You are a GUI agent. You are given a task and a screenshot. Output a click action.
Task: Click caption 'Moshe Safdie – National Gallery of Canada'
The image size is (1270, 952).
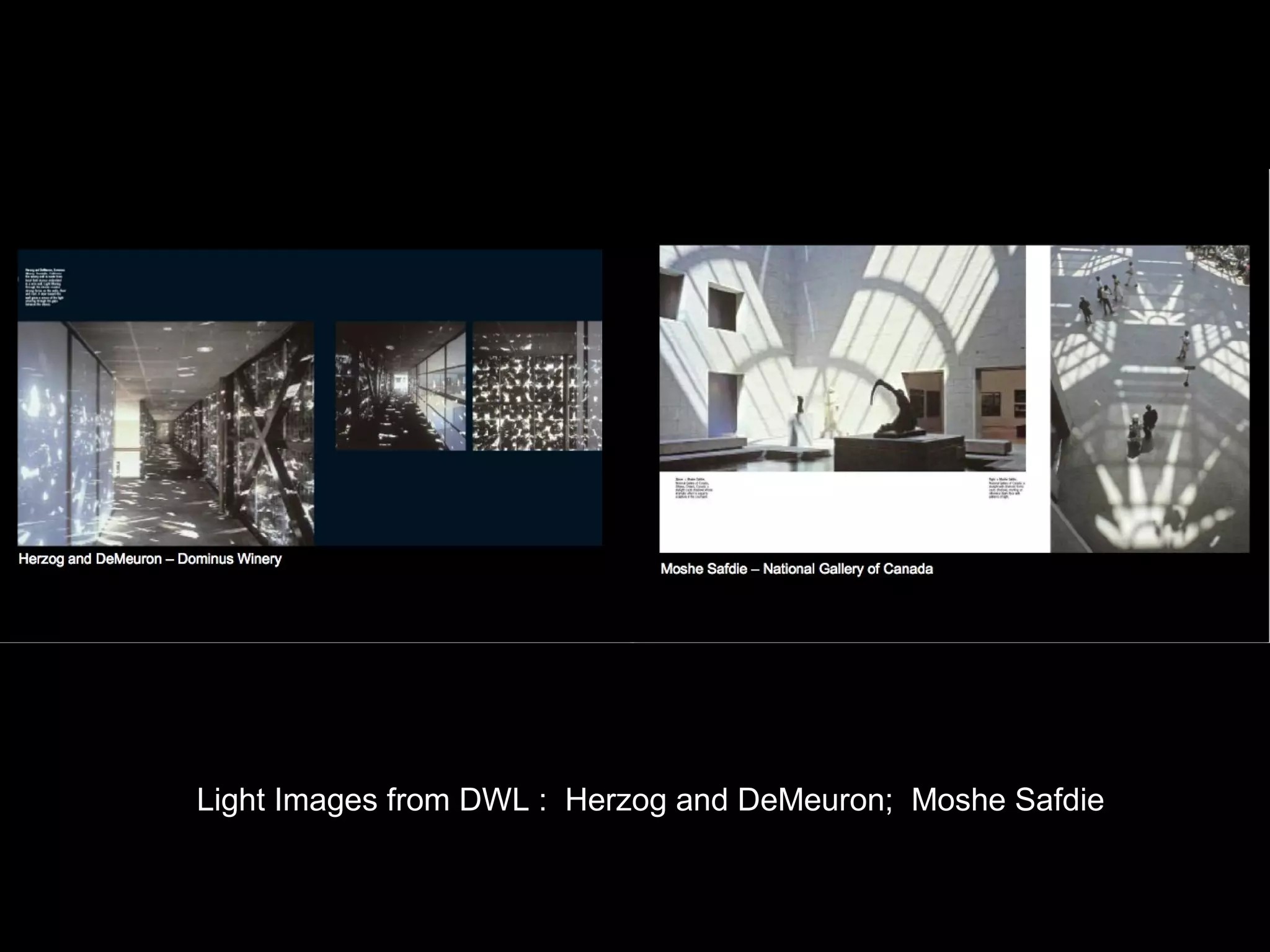(x=797, y=569)
